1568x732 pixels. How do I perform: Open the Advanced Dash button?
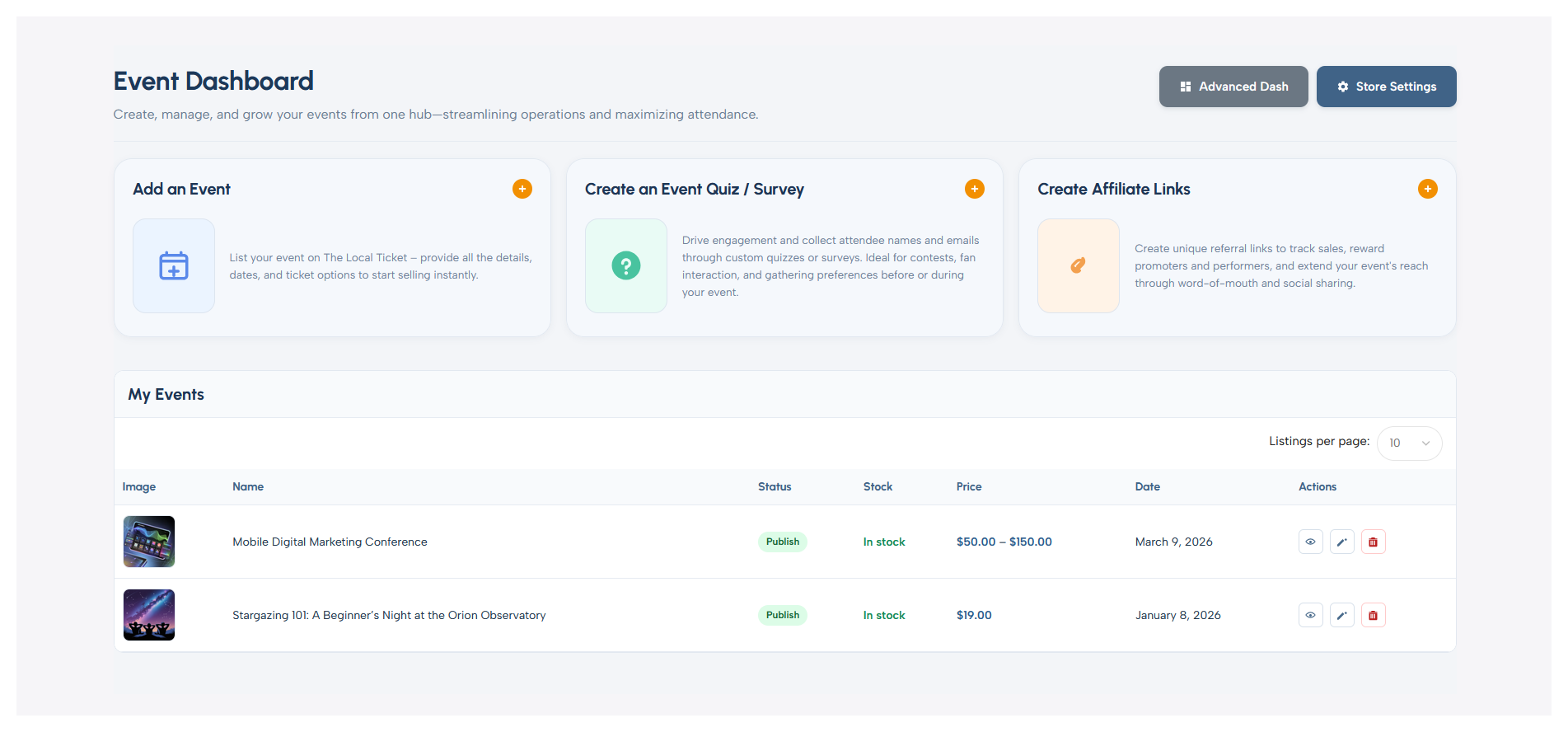(1233, 87)
